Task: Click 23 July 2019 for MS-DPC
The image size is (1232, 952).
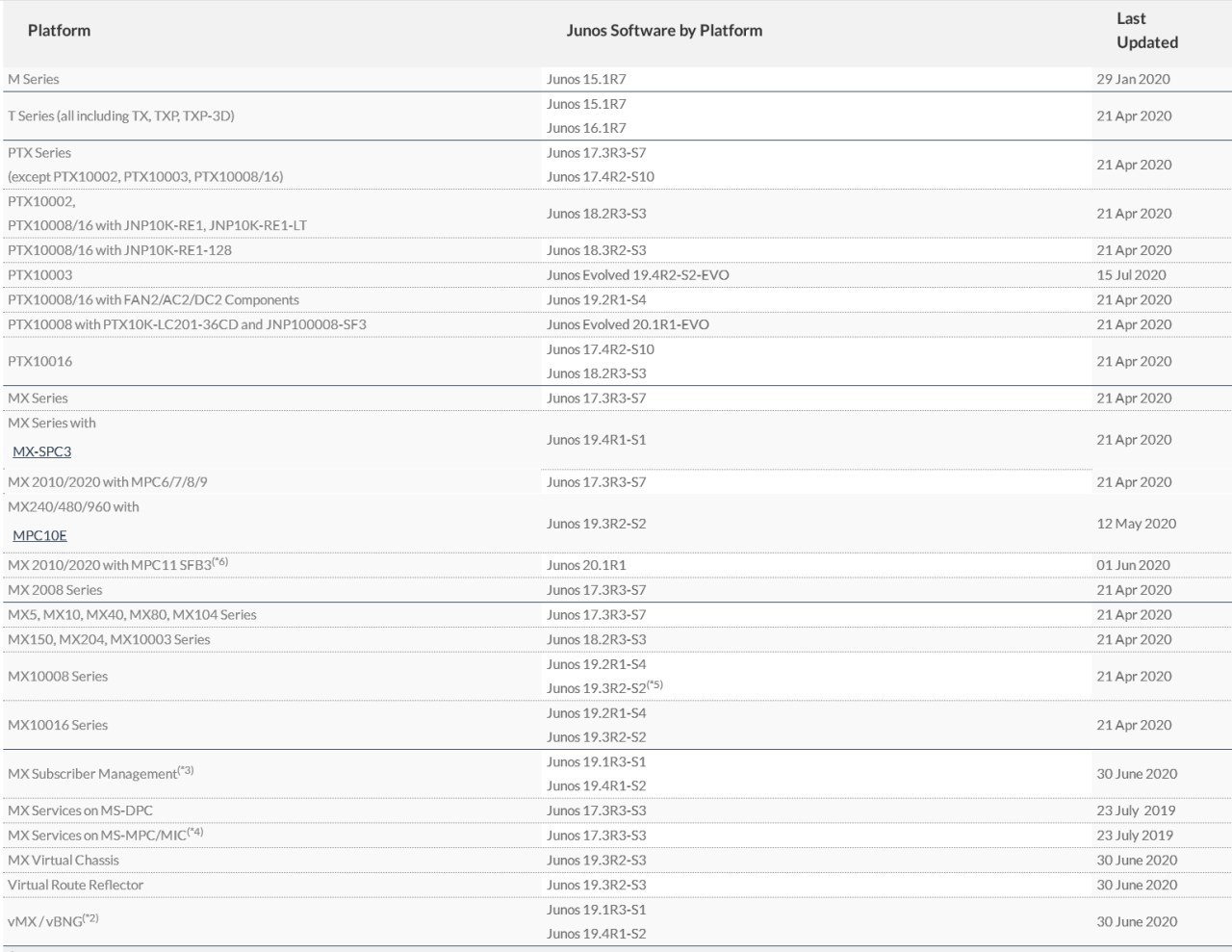Action: (x=1135, y=810)
